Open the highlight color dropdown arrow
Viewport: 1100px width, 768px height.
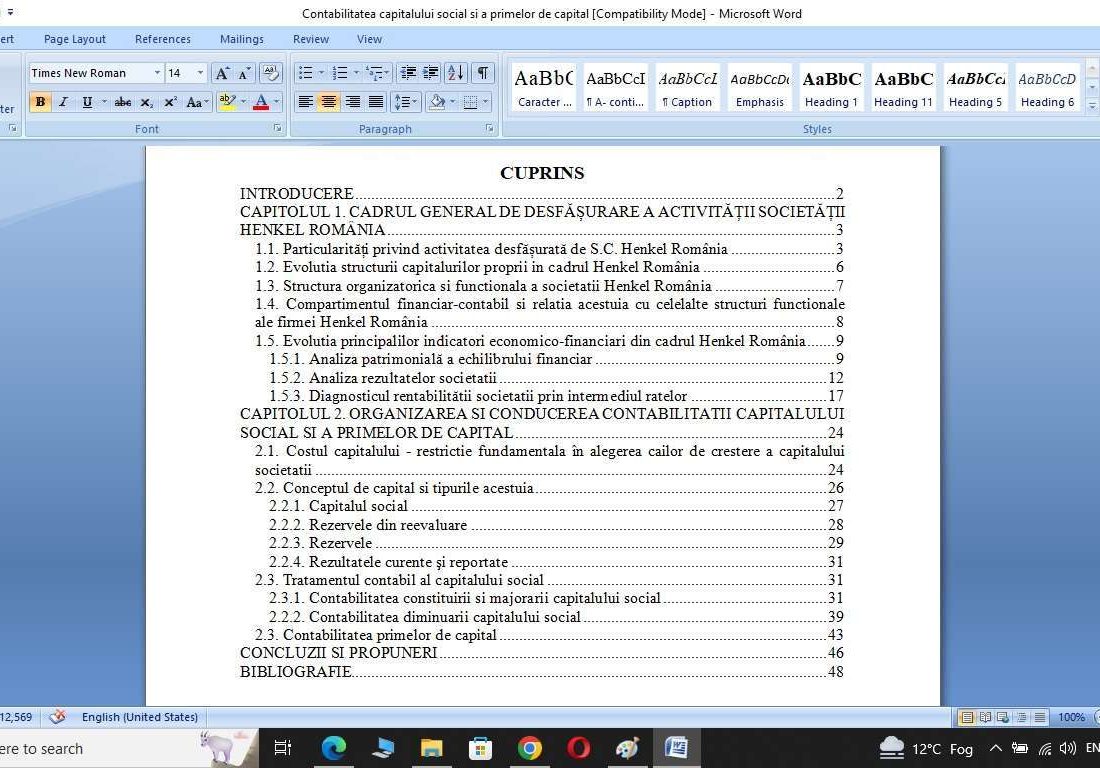[x=243, y=102]
